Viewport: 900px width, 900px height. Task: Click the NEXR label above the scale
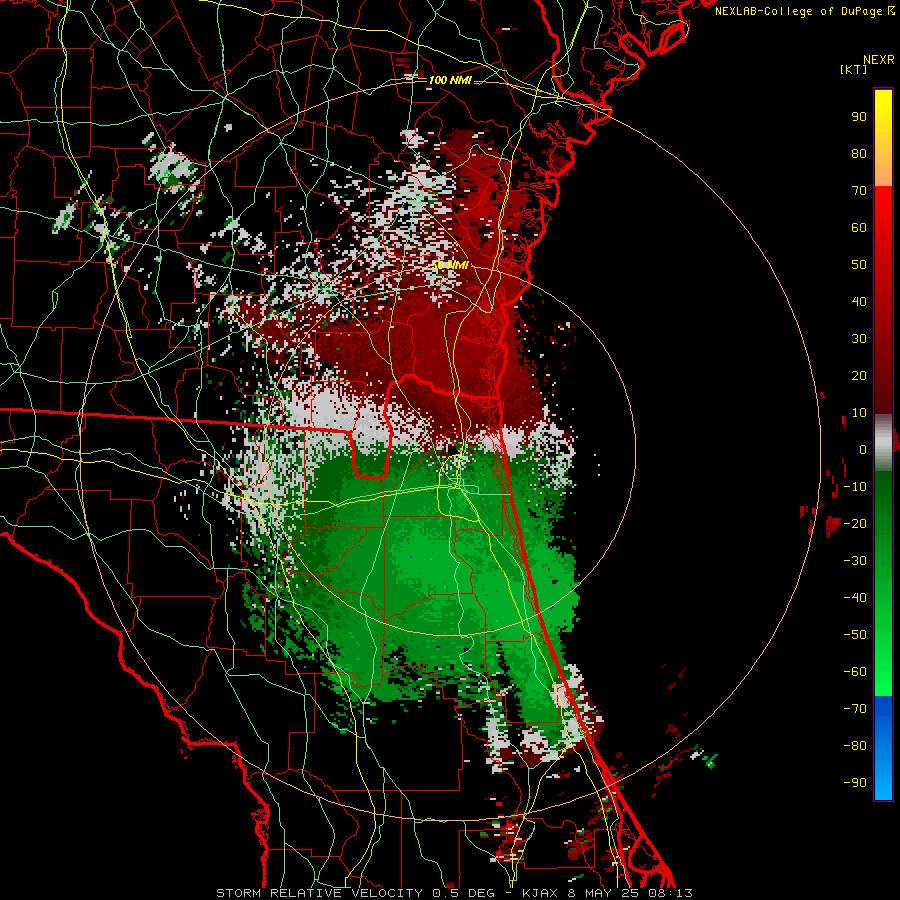pos(879,60)
